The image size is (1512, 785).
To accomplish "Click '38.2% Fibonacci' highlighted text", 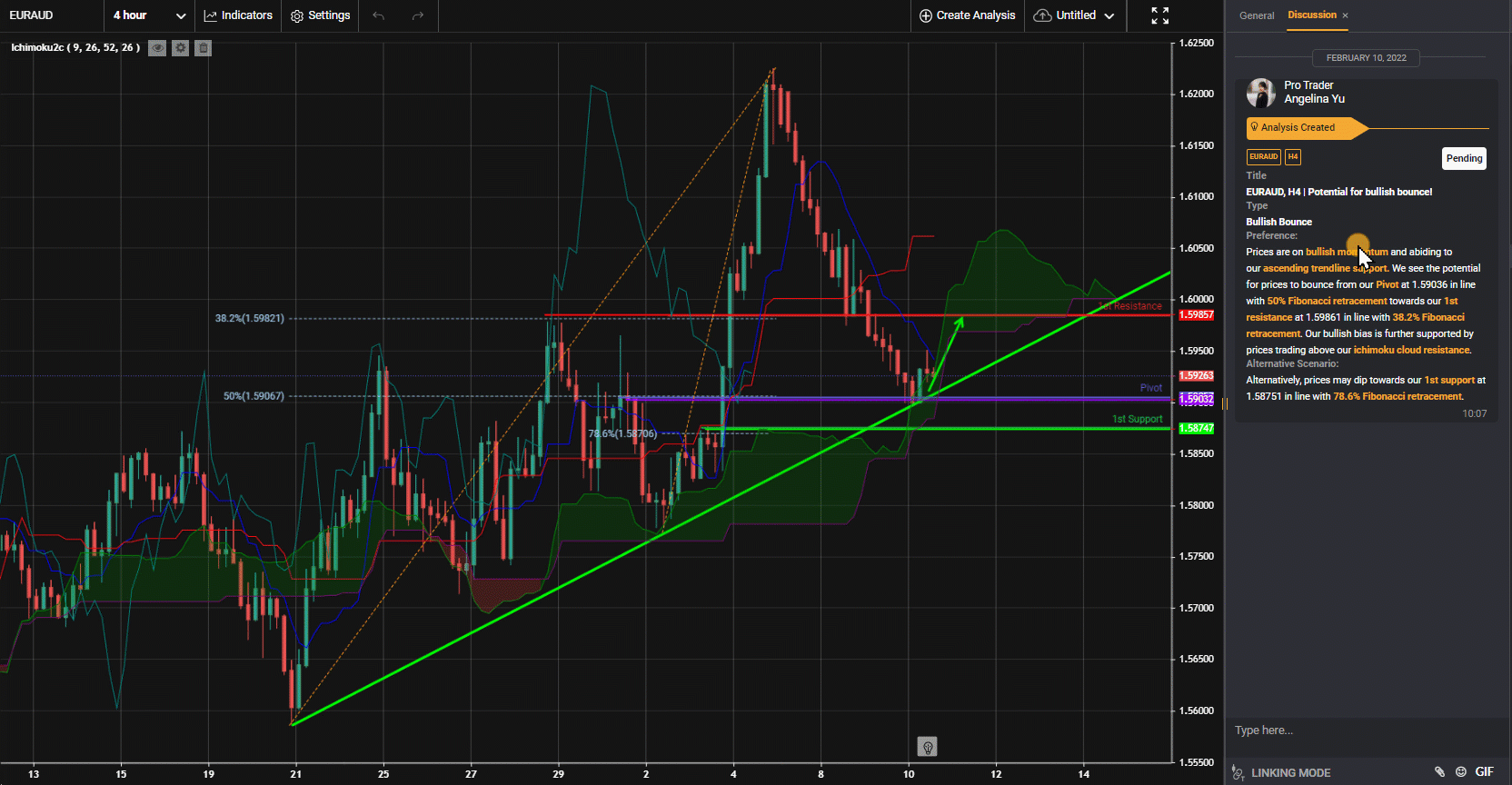I will (x=1428, y=317).
